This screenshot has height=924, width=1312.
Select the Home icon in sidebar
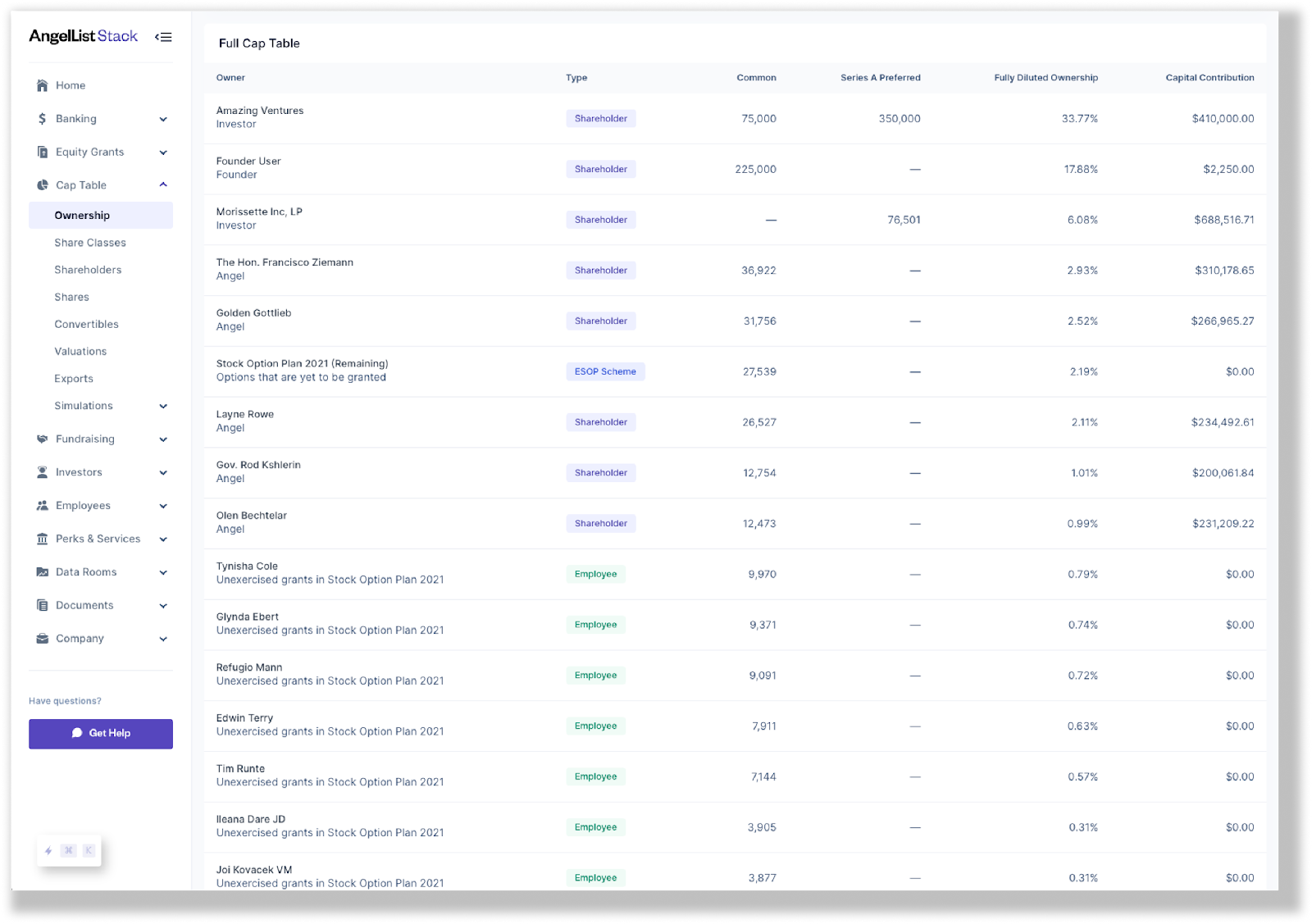coord(42,85)
